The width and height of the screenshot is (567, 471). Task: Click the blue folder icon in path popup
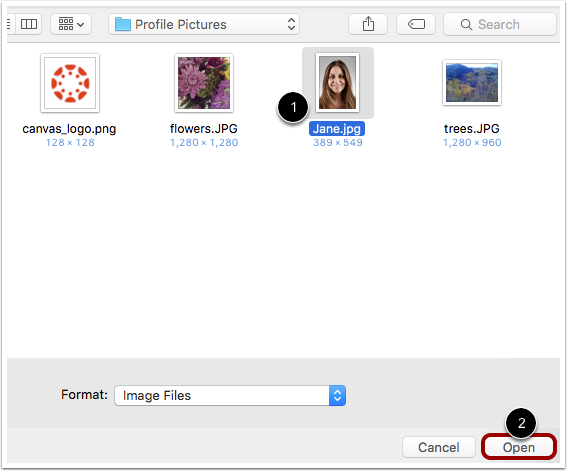(x=123, y=25)
